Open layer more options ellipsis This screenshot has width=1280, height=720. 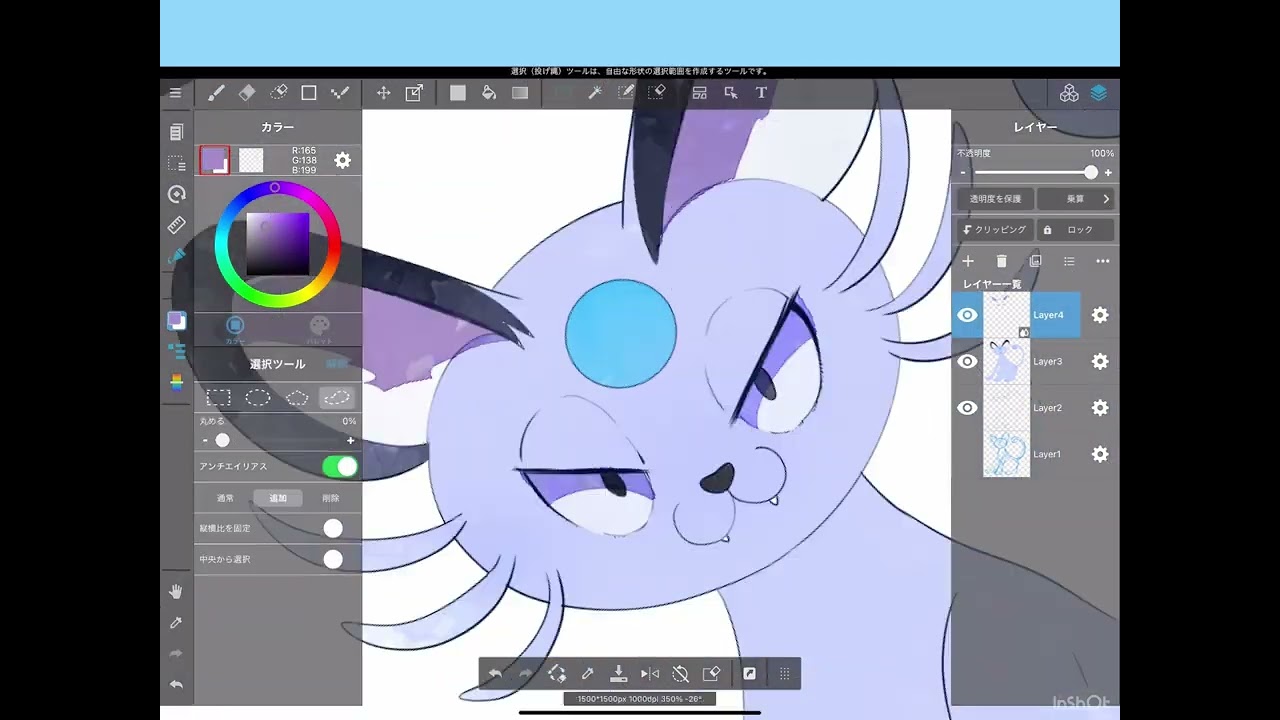(x=1103, y=261)
